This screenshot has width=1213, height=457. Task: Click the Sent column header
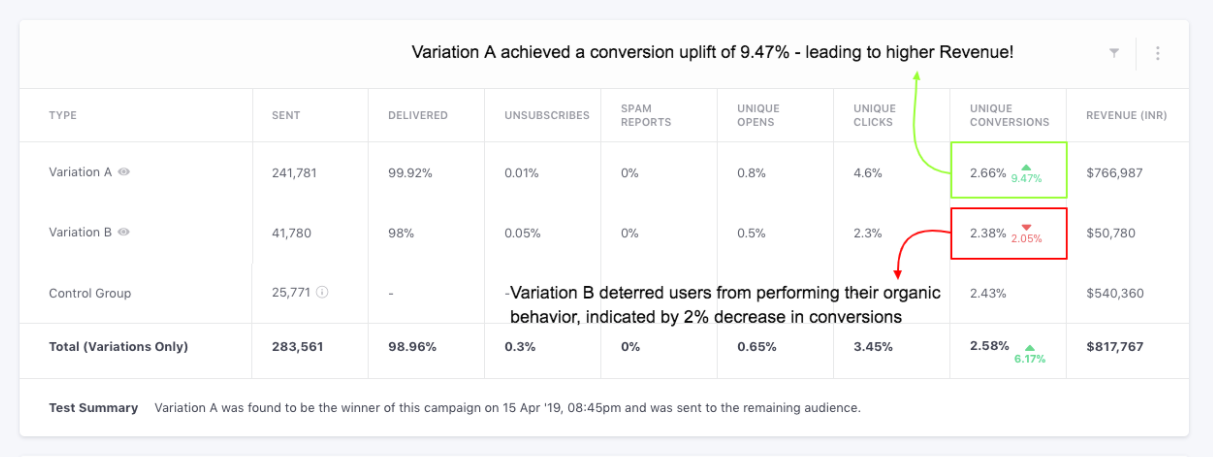[x=286, y=115]
